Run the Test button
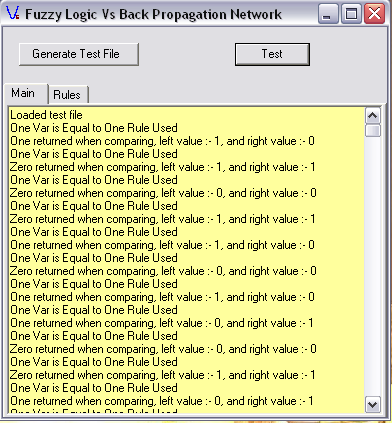Screen dimensions: 392x423 [272, 54]
